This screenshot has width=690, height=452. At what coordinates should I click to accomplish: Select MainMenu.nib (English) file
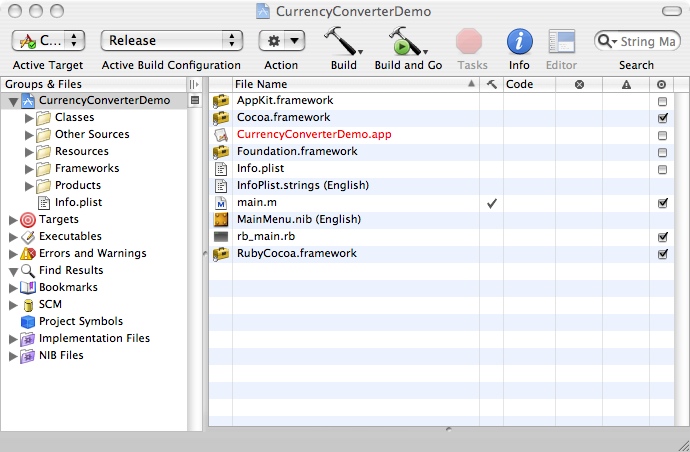(299, 219)
